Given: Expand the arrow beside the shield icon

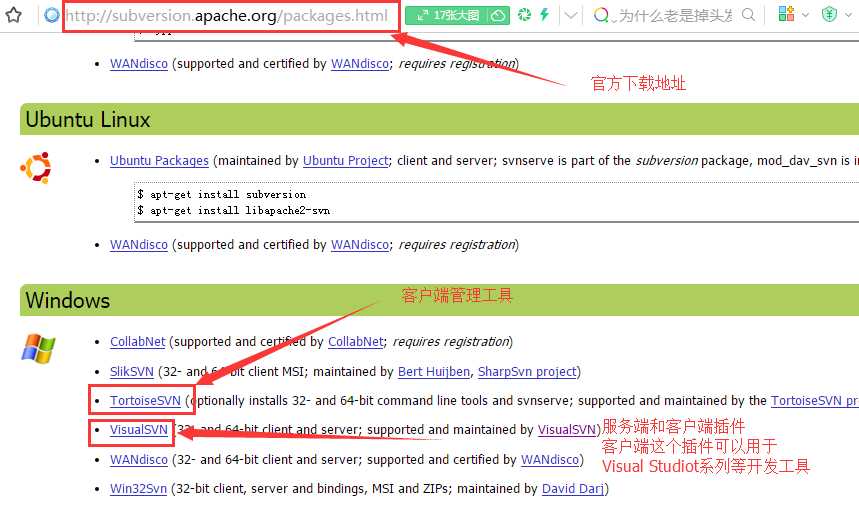Looking at the screenshot, I should (848, 15).
